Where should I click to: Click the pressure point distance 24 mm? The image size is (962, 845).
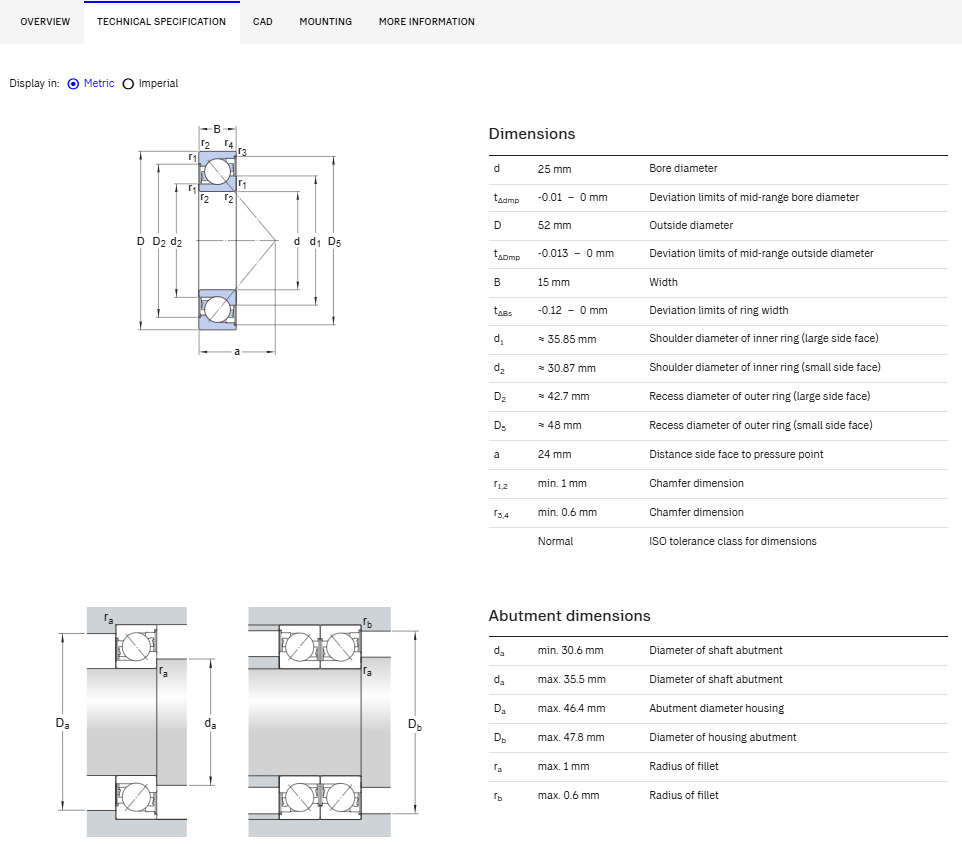(x=555, y=454)
